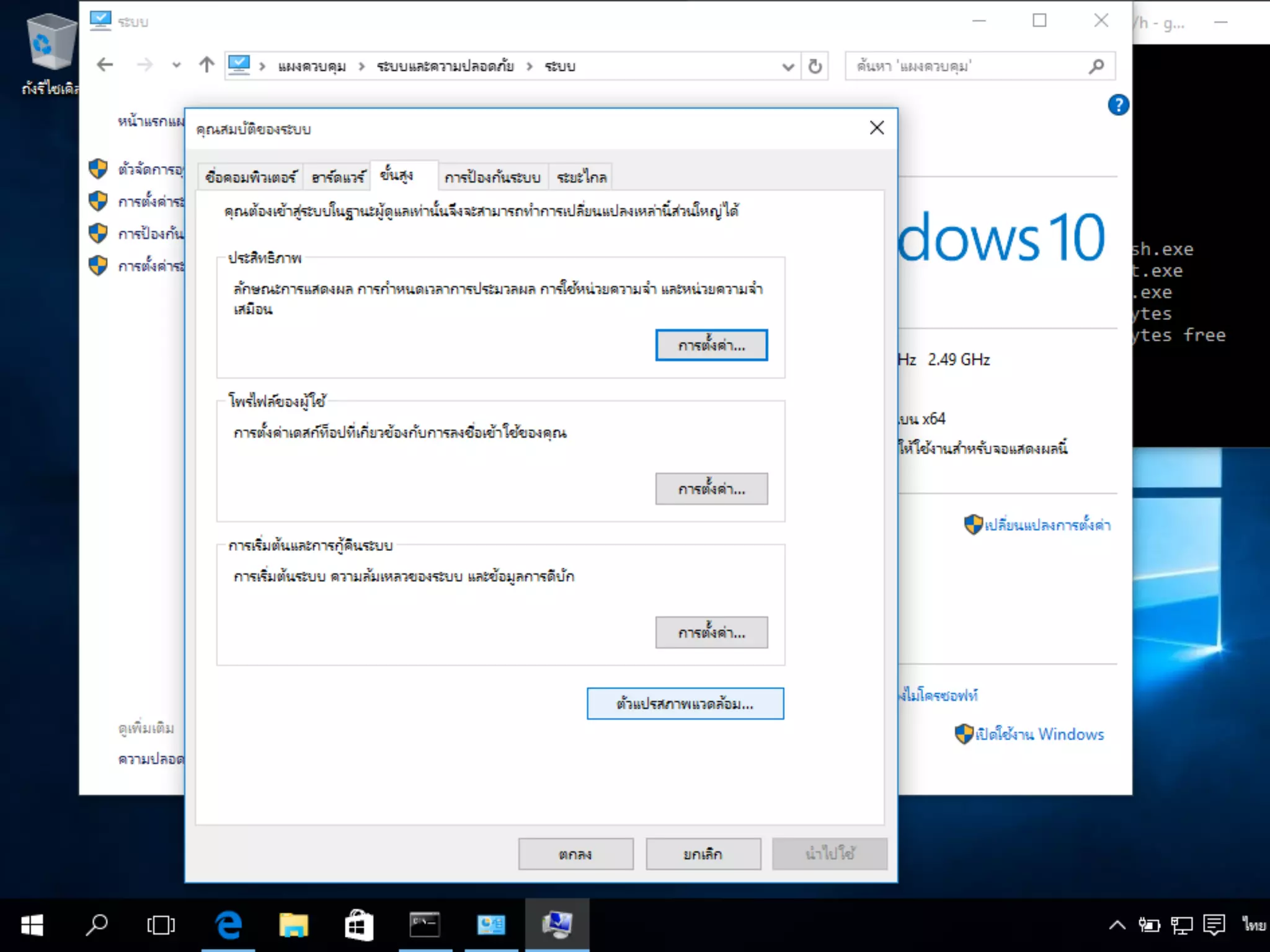Image resolution: width=1270 pixels, height=952 pixels.
Task: Show hidden system tray icons
Action: pos(1117,925)
